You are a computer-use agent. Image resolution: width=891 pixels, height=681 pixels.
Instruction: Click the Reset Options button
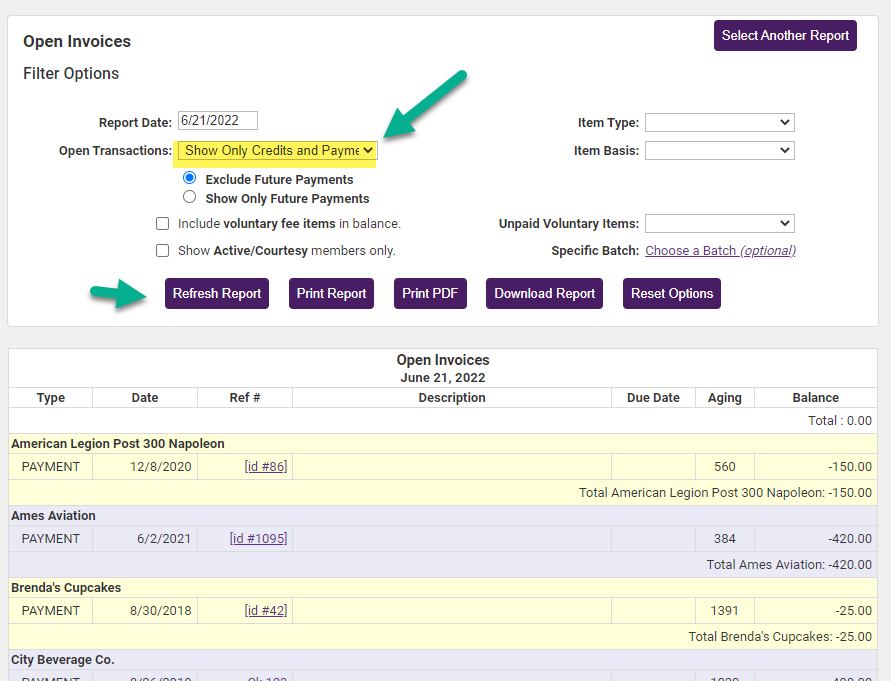coord(672,293)
